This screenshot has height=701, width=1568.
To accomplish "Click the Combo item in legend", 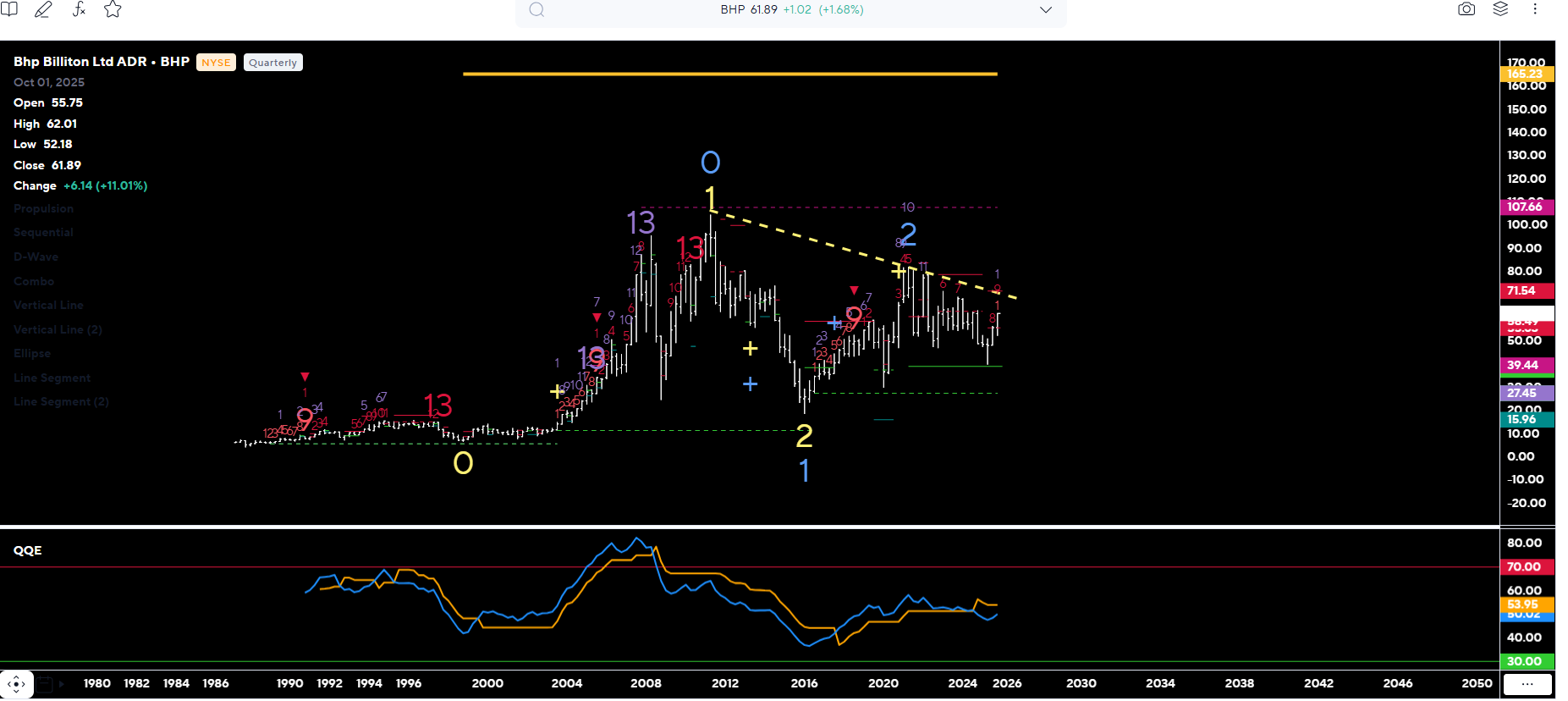I will point(34,281).
